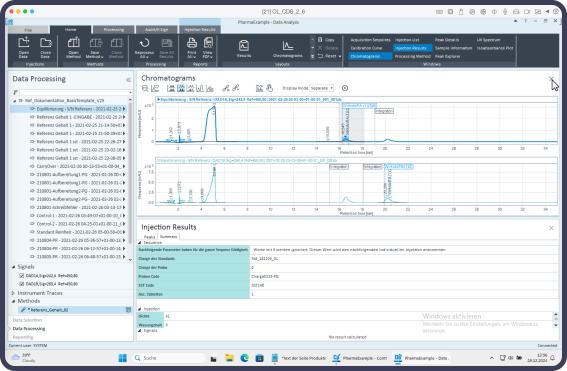
Task: Open the Reprocess All dropdown button
Action: (x=144, y=47)
